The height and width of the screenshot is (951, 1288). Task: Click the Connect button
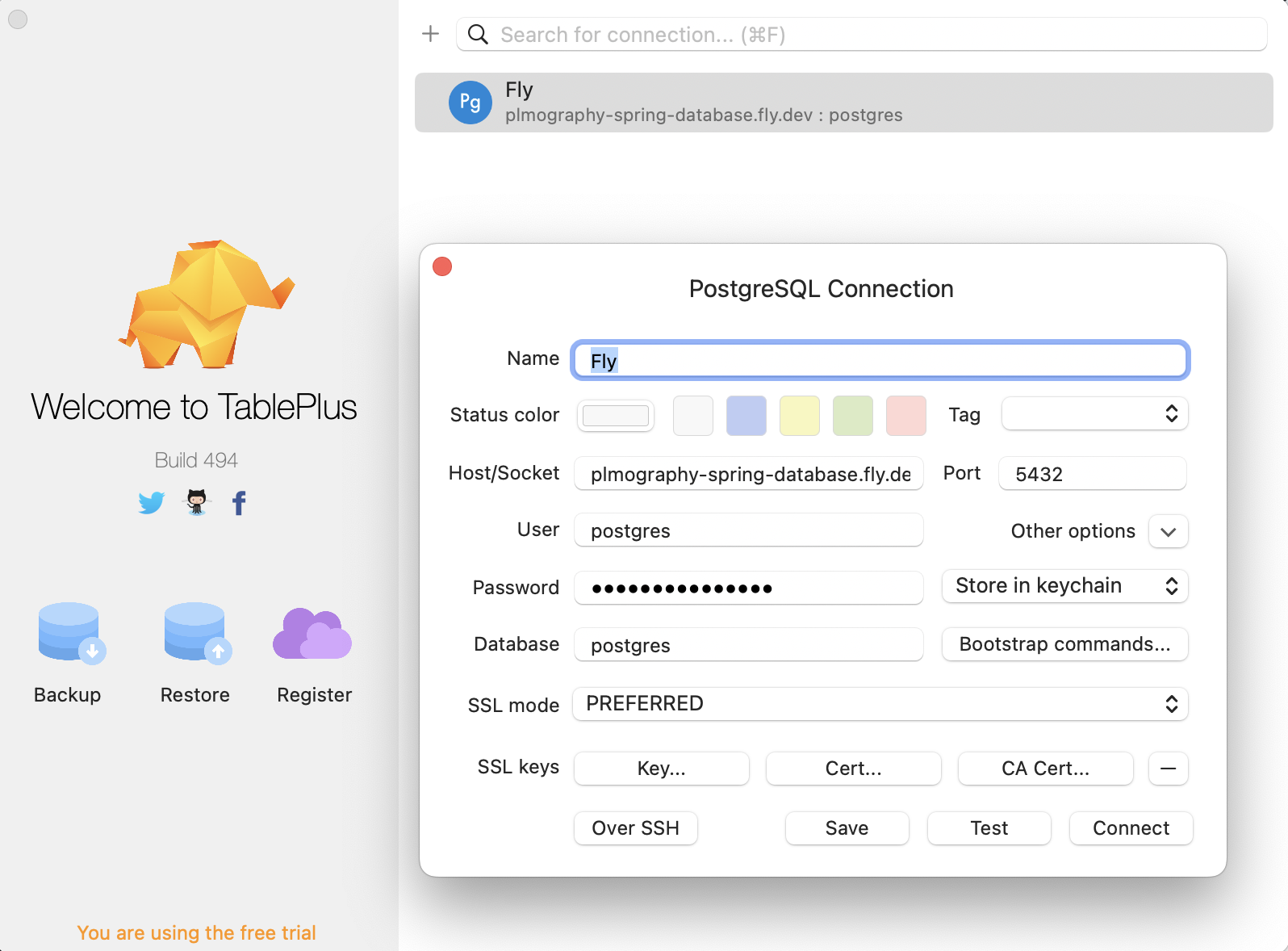(1131, 828)
